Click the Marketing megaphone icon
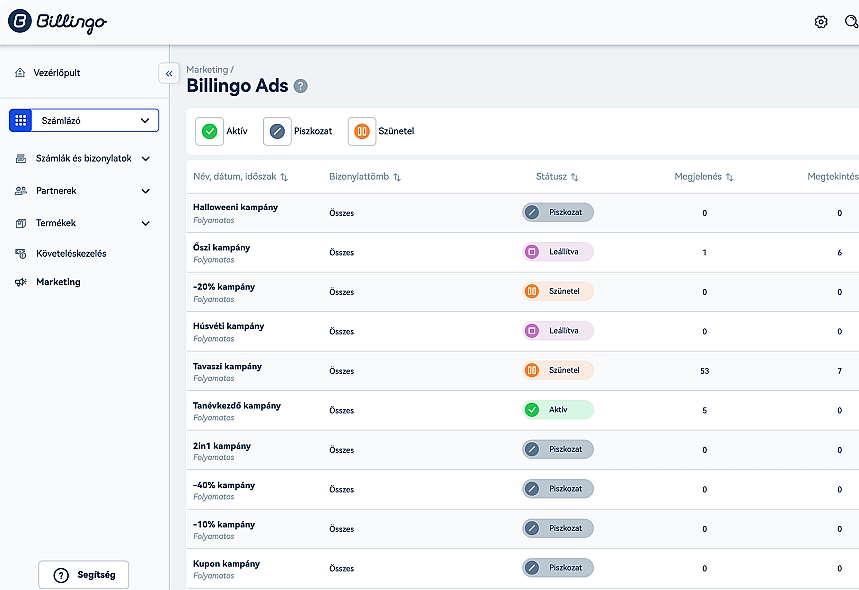 [x=20, y=283]
